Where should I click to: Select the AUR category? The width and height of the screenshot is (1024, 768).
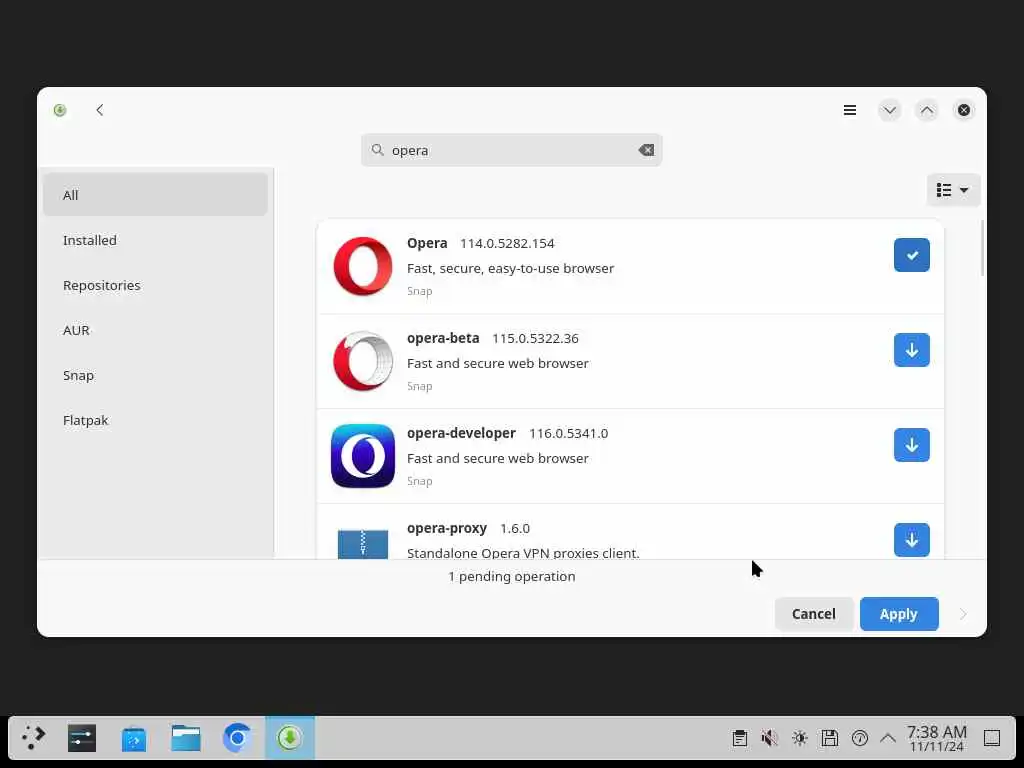point(155,330)
